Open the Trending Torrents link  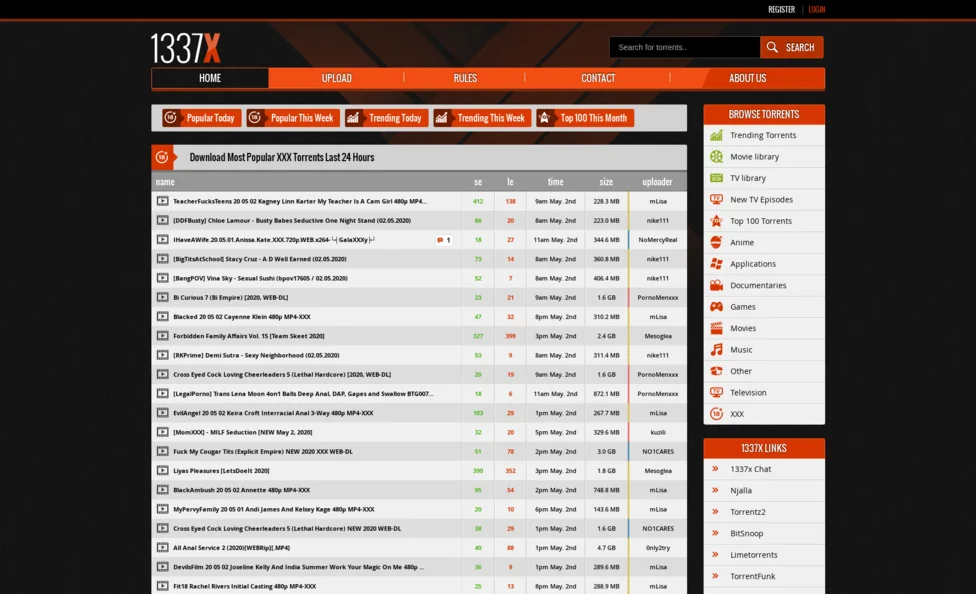[763, 135]
